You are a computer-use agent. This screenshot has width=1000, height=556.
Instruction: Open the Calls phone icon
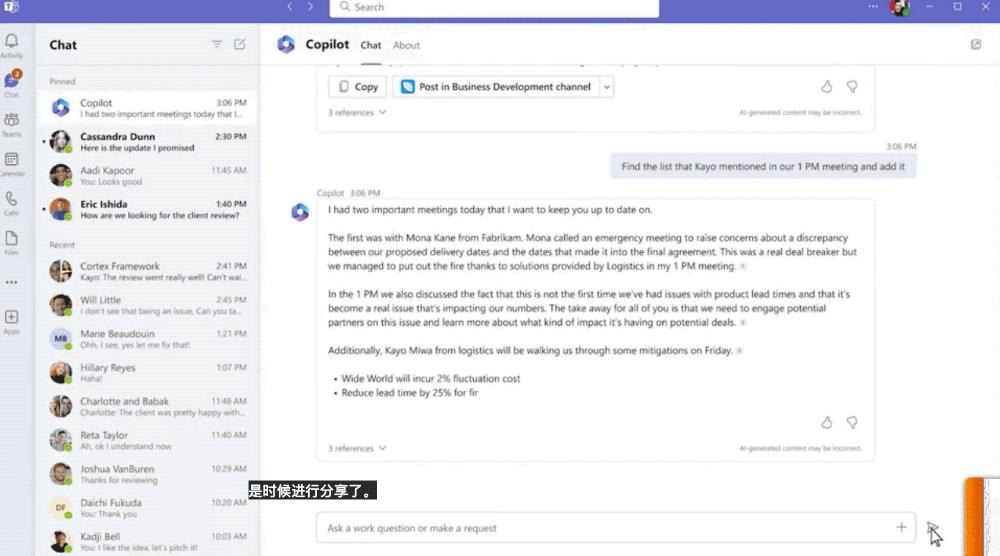(11, 199)
